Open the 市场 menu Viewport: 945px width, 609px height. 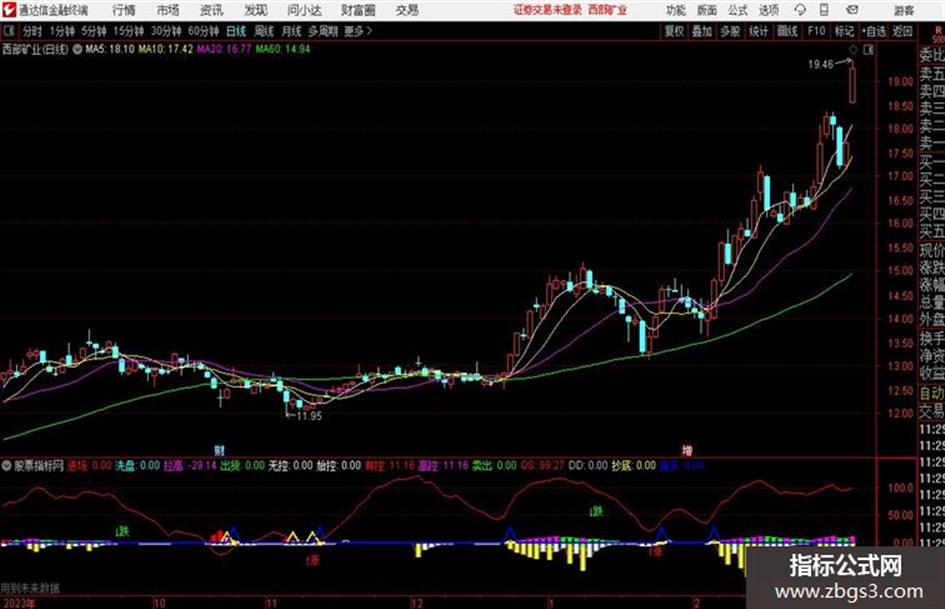pyautogui.click(x=168, y=10)
